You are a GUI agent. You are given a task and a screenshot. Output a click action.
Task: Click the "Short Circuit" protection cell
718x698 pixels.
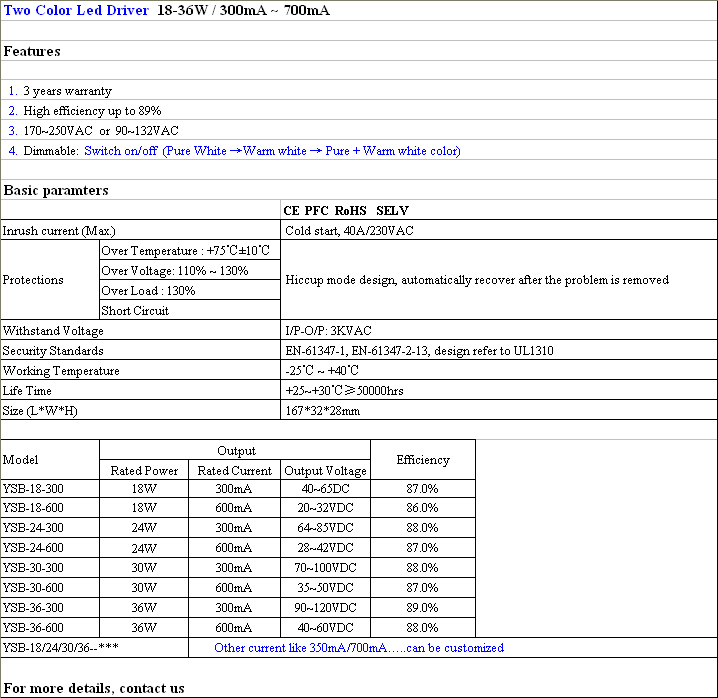[135, 311]
